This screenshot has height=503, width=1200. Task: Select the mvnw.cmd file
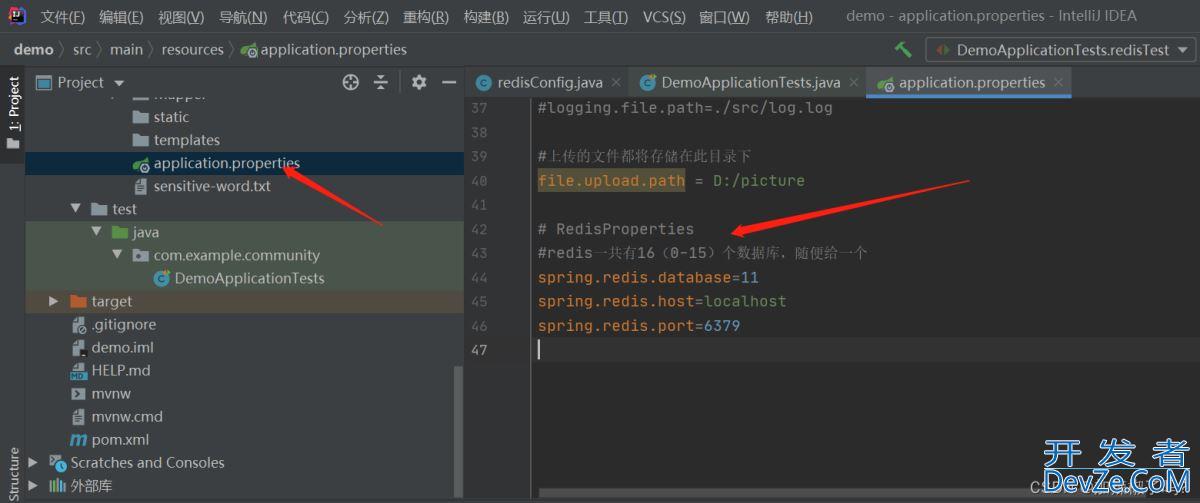pyautogui.click(x=127, y=416)
